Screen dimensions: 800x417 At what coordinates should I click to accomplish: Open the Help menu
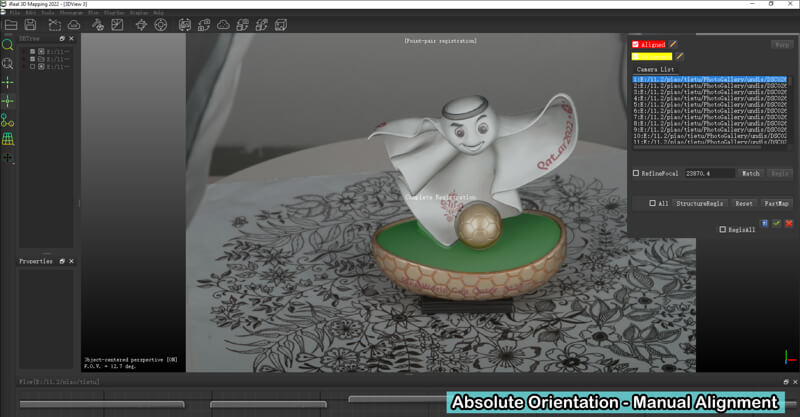(158, 12)
